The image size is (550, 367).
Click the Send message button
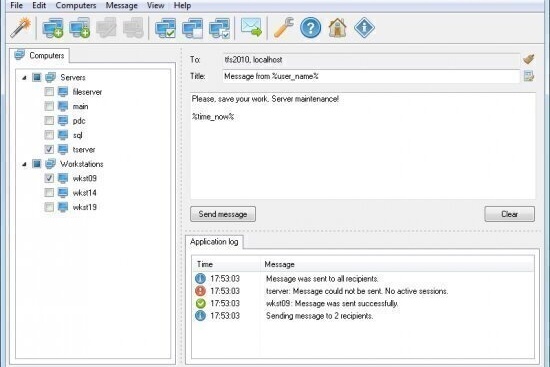click(x=223, y=214)
